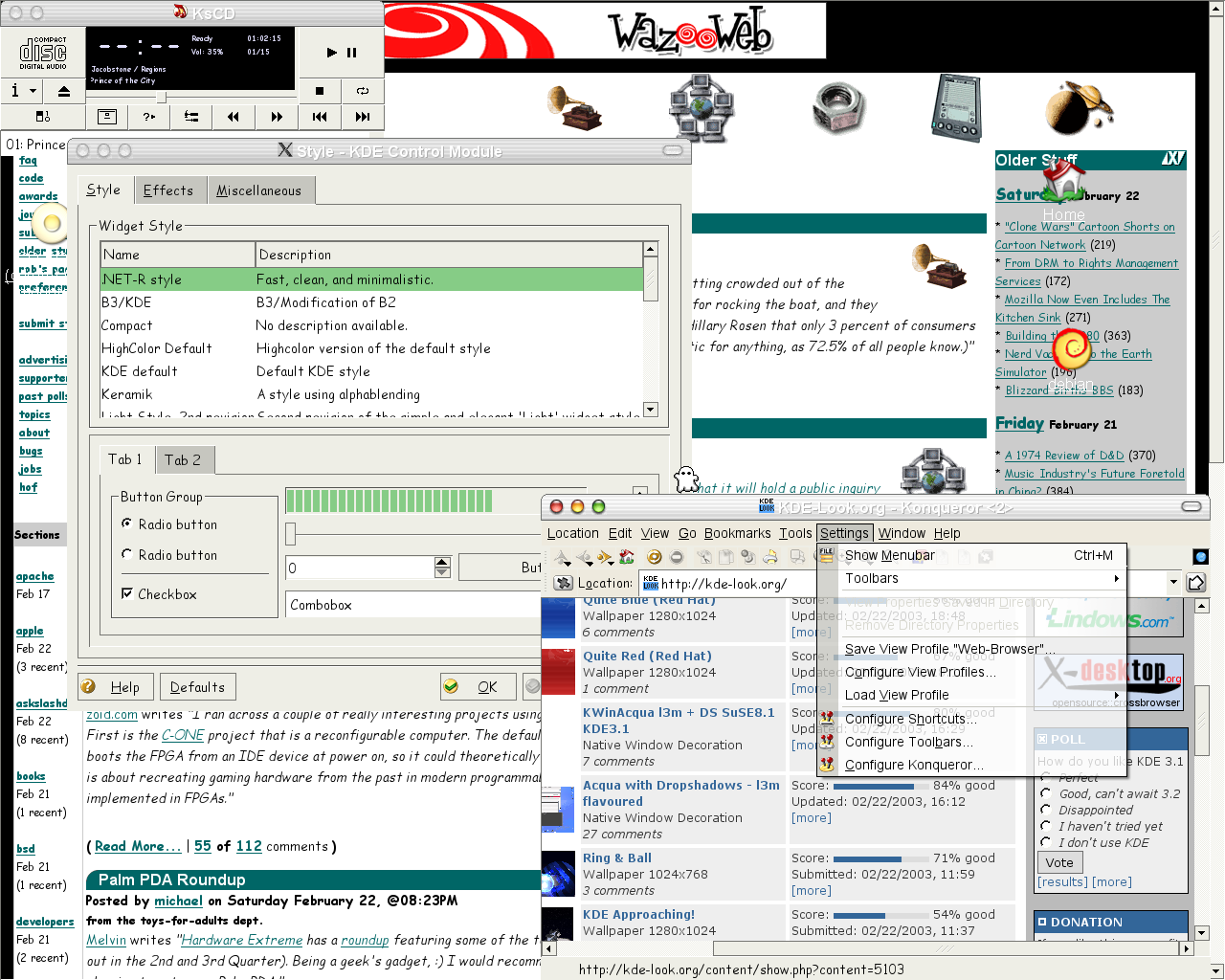The width and height of the screenshot is (1225, 980).
Task: Click Konqueror's Up navigation arrow
Action: (561, 557)
